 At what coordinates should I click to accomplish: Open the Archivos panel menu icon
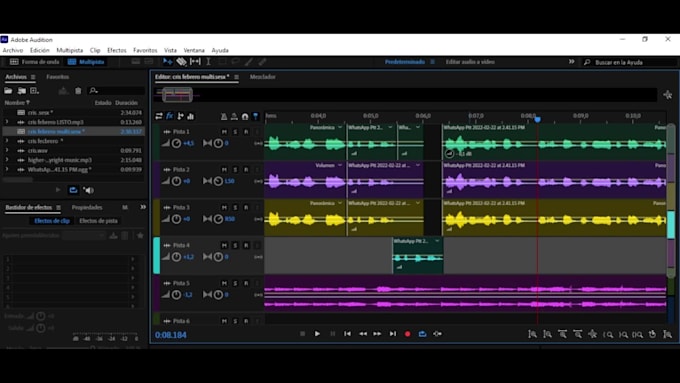click(x=33, y=77)
